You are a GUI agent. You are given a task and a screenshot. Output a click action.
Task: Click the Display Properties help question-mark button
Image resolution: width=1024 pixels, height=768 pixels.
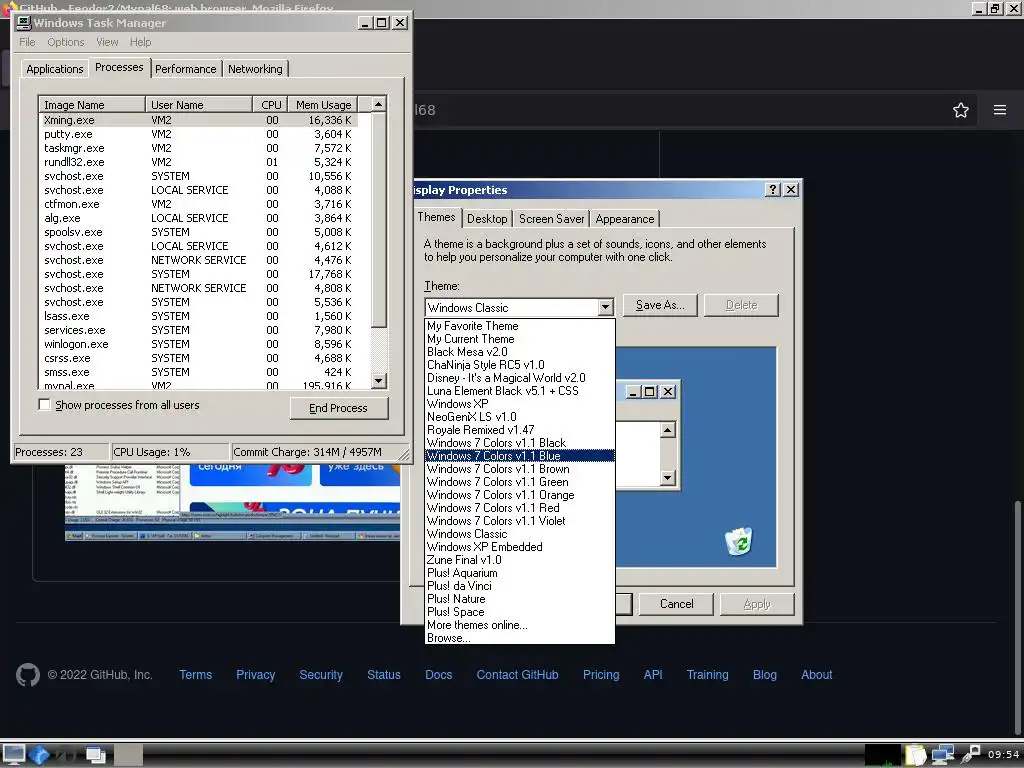coord(773,189)
